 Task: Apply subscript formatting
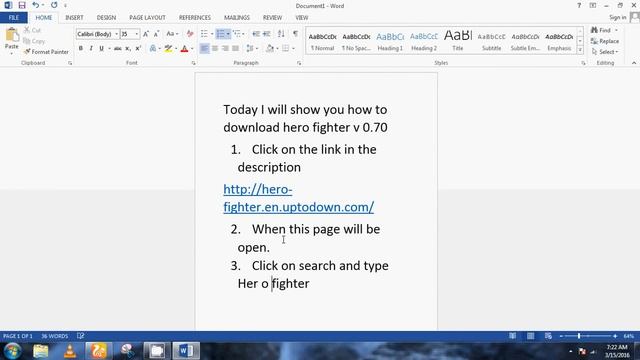click(x=128, y=49)
